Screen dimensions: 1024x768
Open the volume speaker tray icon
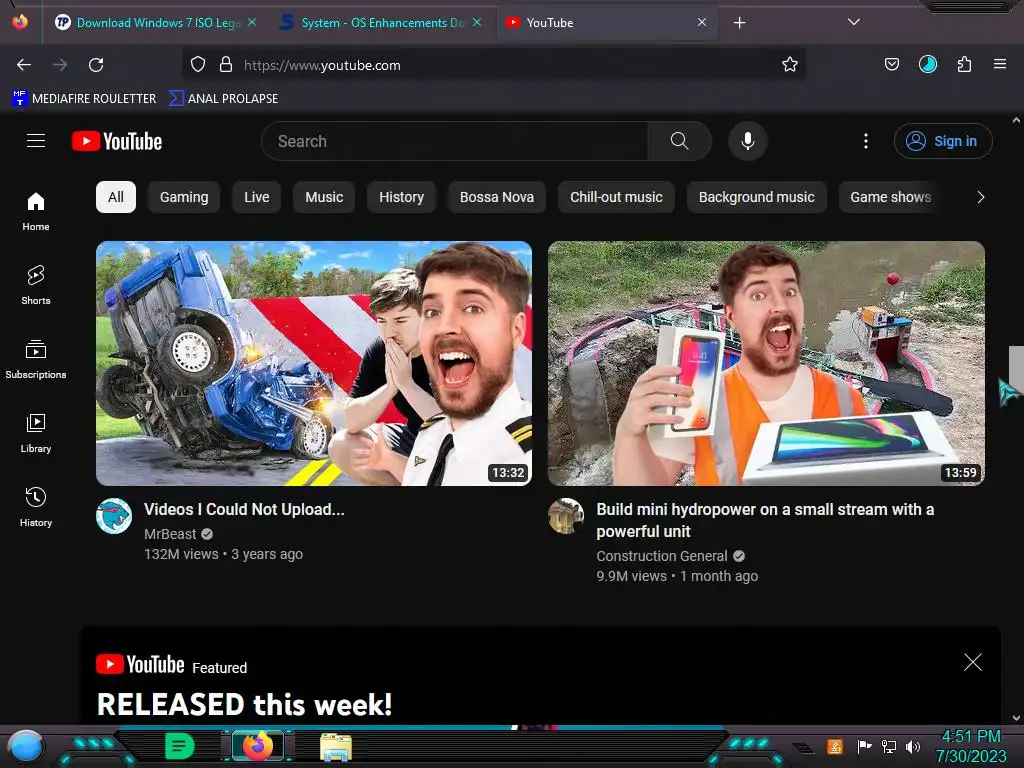coord(913,746)
